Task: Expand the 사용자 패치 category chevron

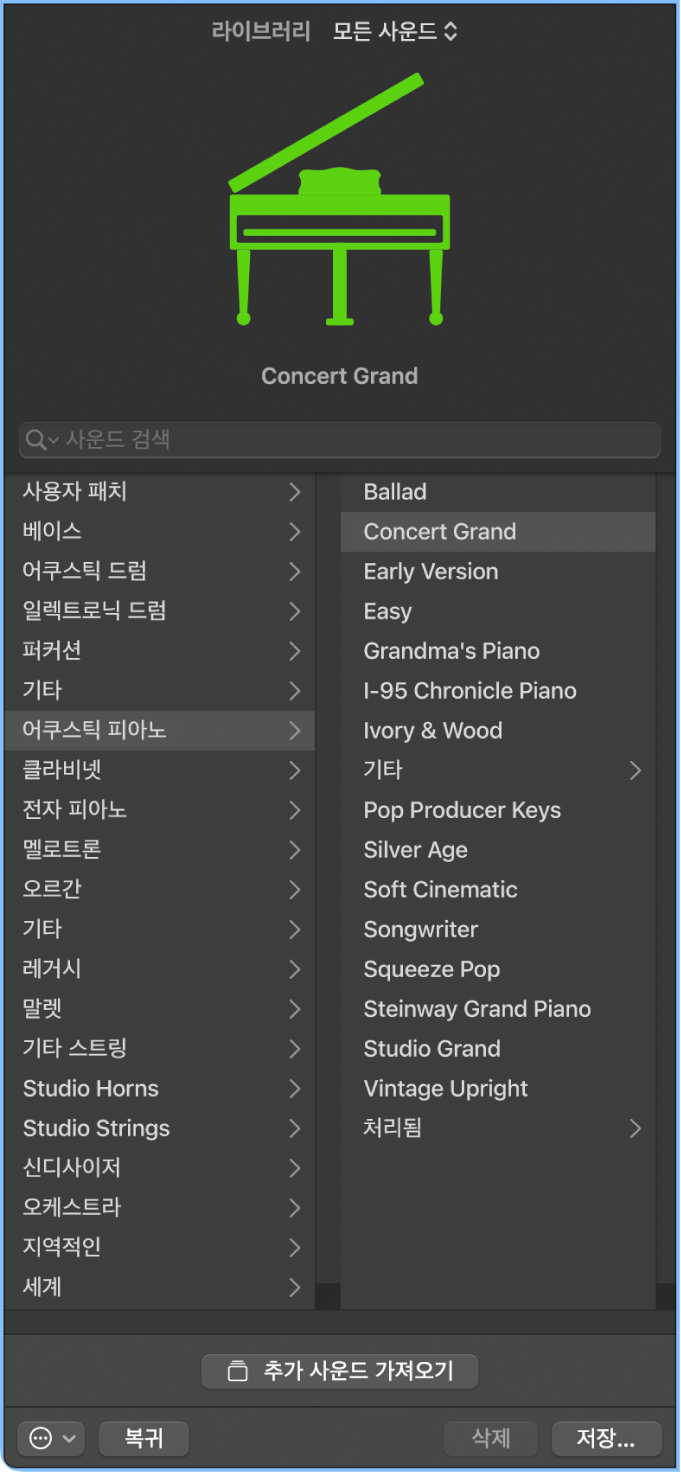Action: (x=295, y=492)
